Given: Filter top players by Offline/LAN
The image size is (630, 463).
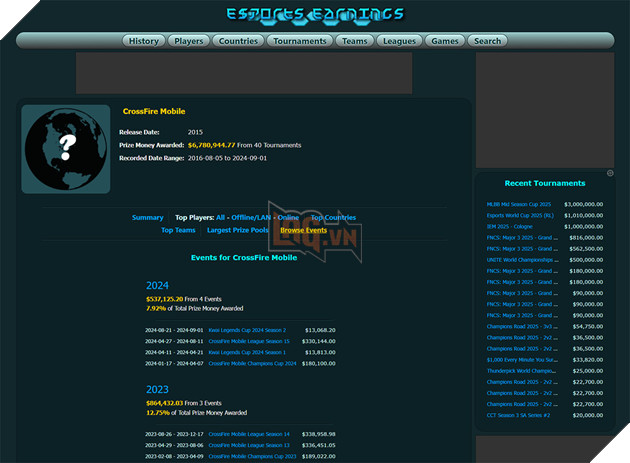Looking at the screenshot, I should pos(252,217).
